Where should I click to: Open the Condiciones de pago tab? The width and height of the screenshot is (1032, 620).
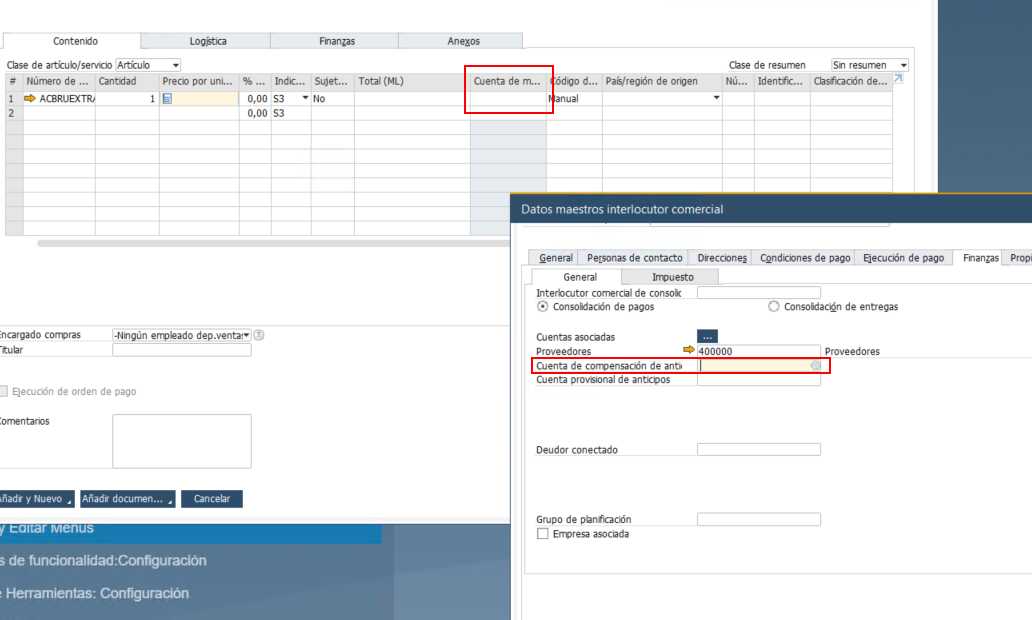[x=805, y=258]
